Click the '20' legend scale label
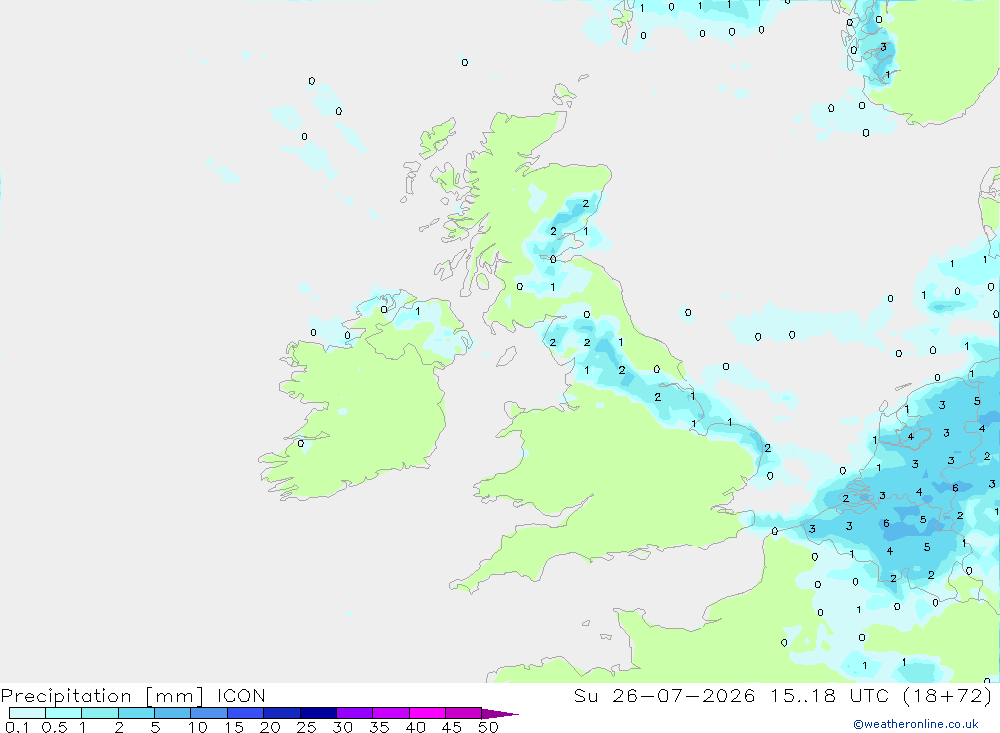Image resolution: width=1000 pixels, height=733 pixels. pos(270,727)
